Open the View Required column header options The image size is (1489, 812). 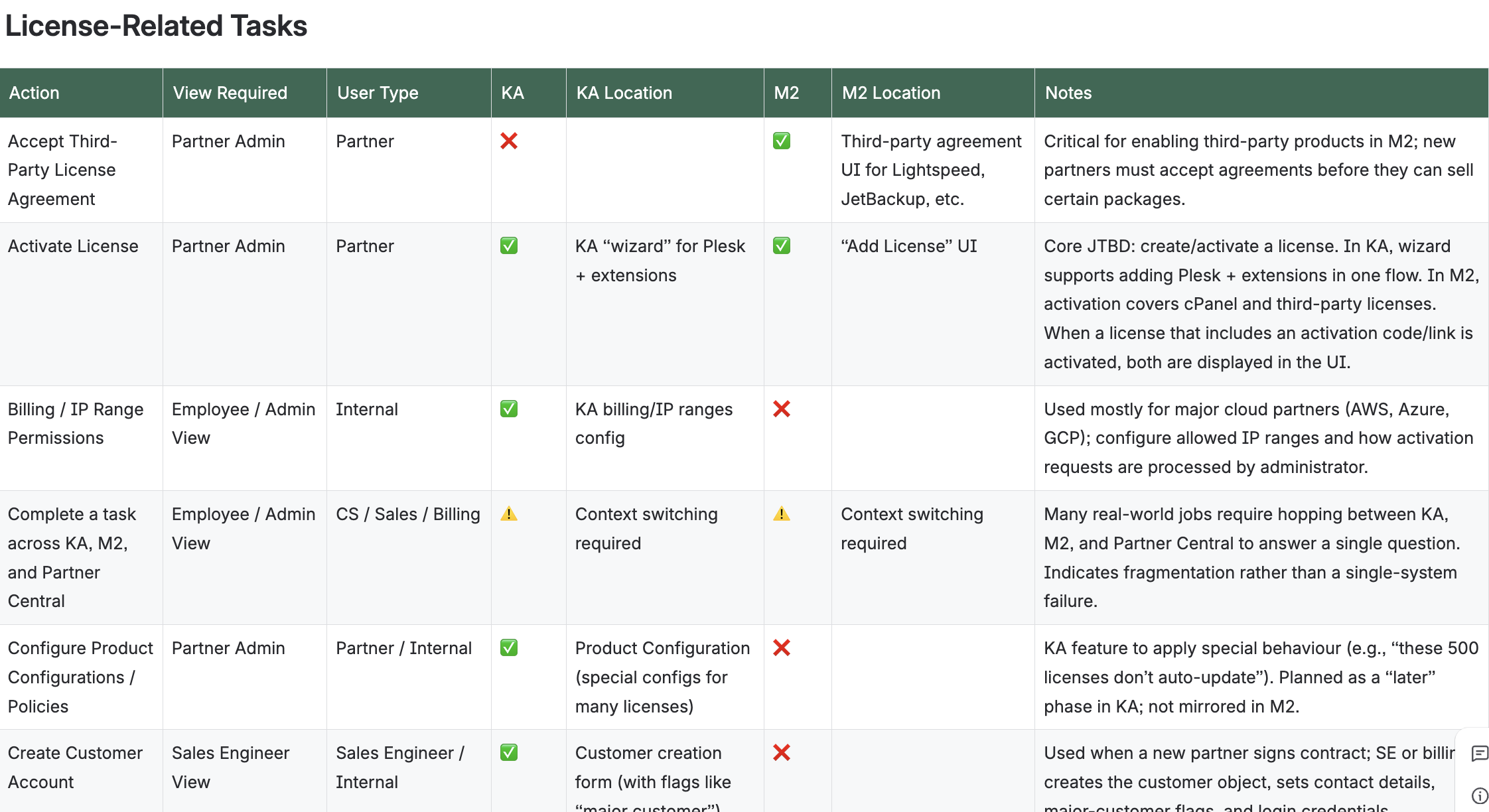pyautogui.click(x=229, y=93)
